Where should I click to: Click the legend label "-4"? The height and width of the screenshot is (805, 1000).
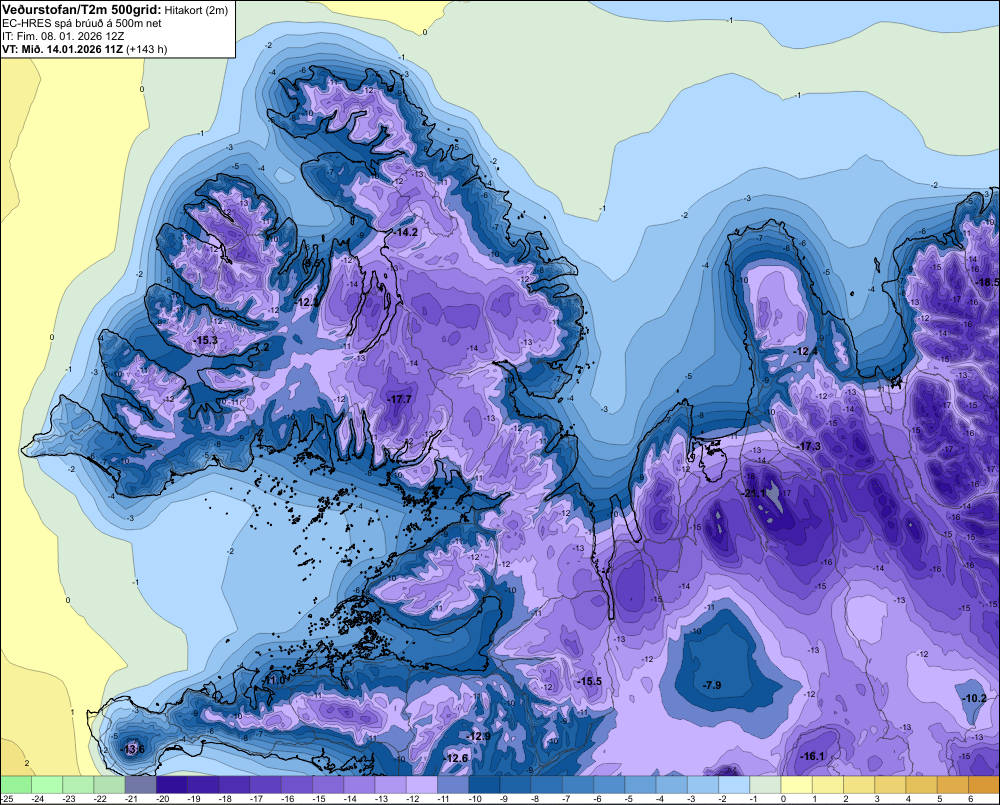(x=660, y=799)
